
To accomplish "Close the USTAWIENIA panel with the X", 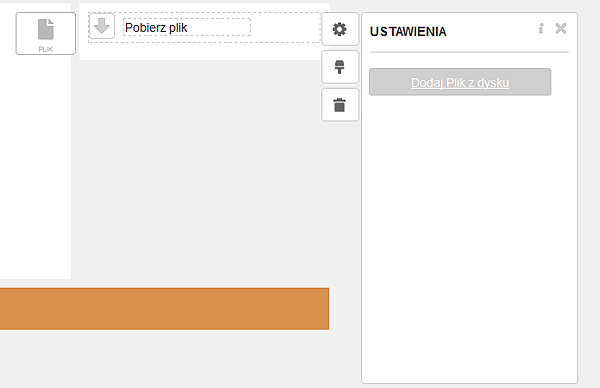I will pyautogui.click(x=561, y=28).
